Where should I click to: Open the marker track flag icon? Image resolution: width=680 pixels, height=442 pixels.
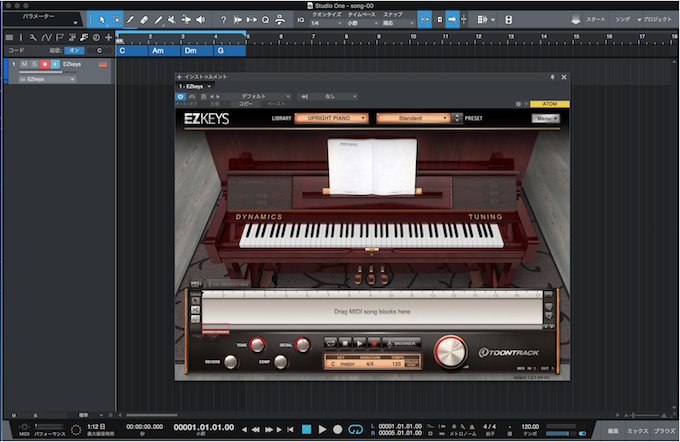coord(59,38)
